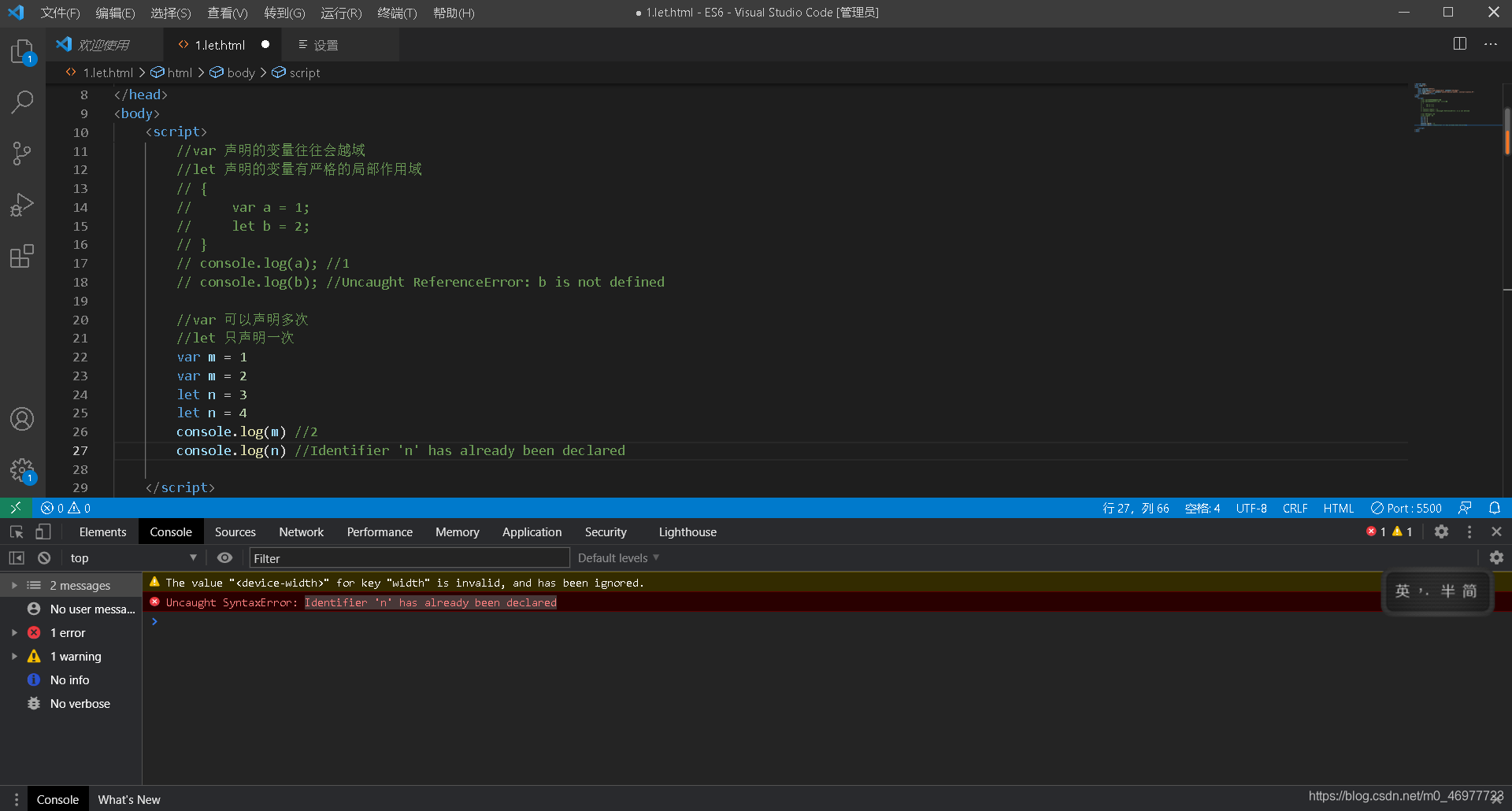Screen dimensions: 1512x811
Task: Open Run and Debug view
Action: pos(22,205)
